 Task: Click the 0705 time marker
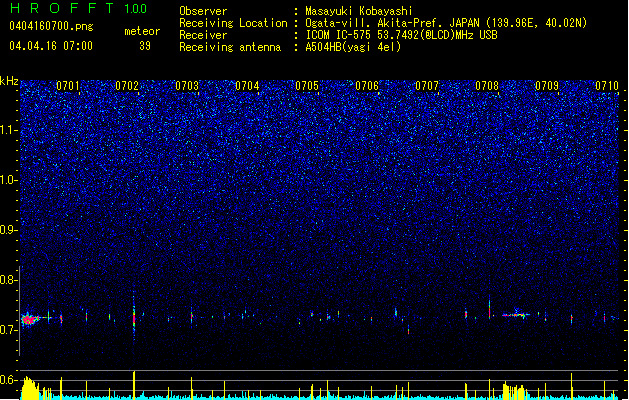[307, 86]
